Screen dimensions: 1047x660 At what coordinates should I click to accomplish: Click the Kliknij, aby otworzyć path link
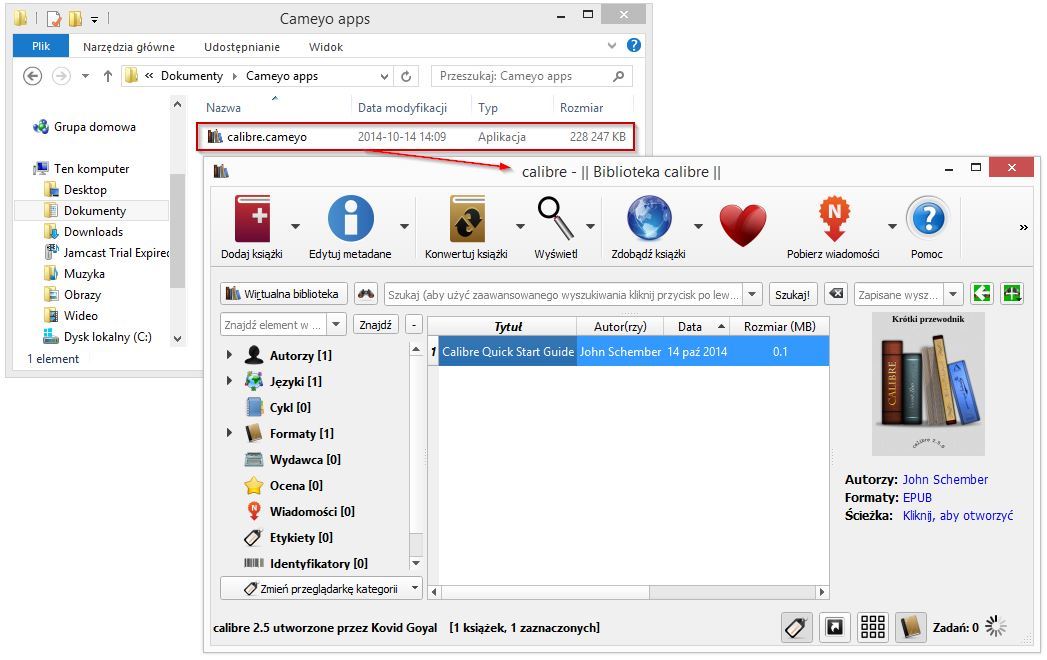(958, 516)
